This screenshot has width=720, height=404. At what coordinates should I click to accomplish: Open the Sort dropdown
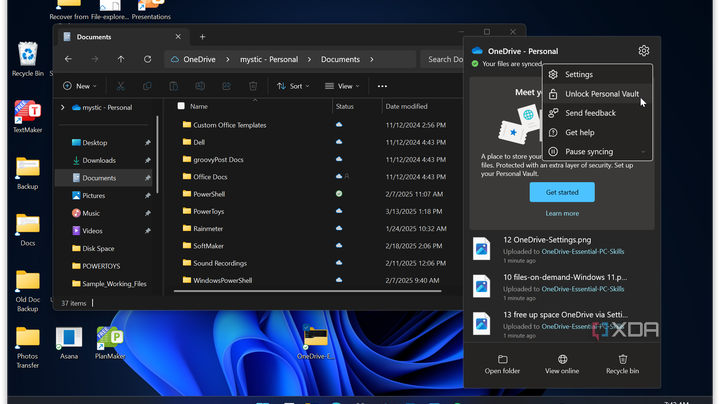[293, 86]
